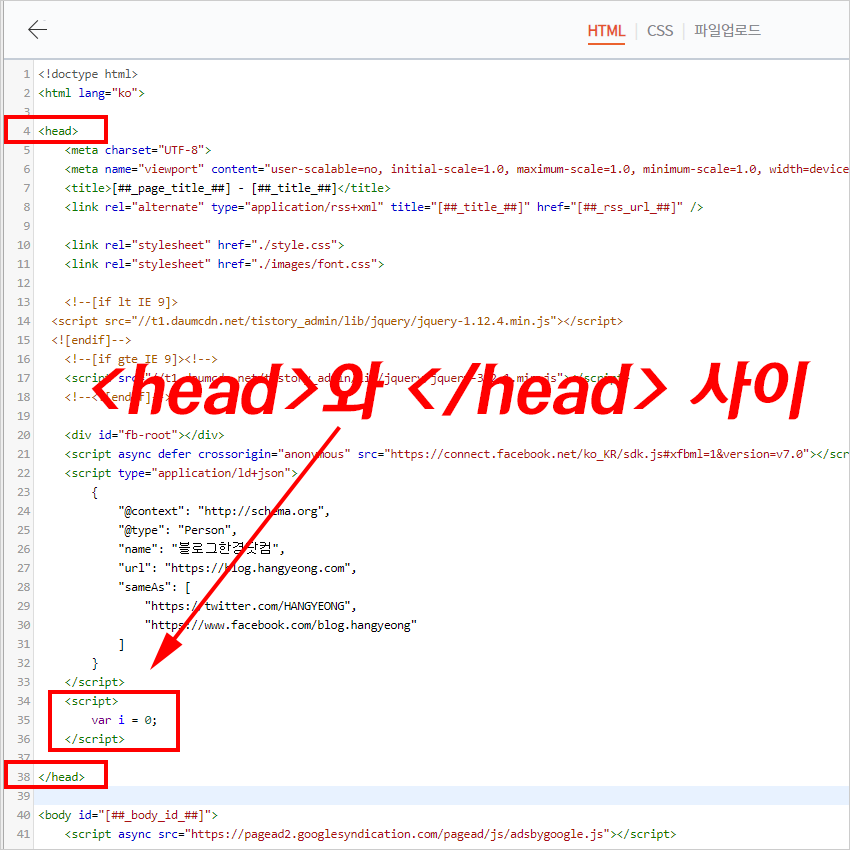Click the application/ld+json script line
850x850 pixels.
tap(181, 473)
